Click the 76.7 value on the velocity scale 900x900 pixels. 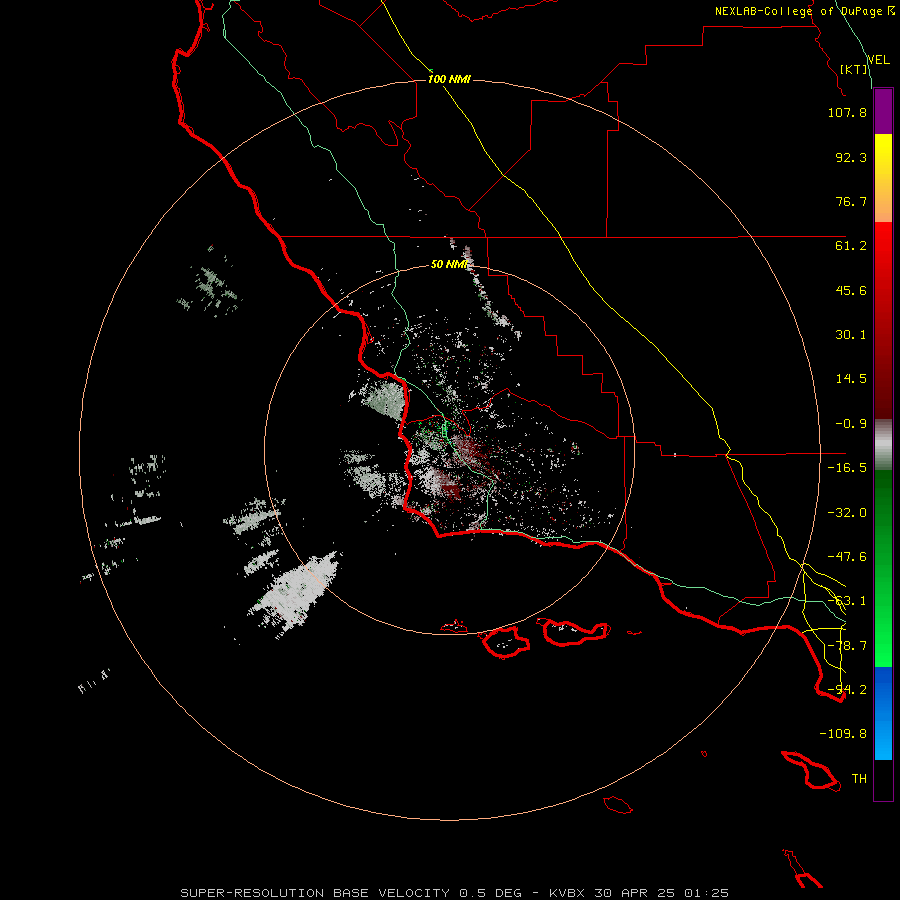click(x=851, y=201)
